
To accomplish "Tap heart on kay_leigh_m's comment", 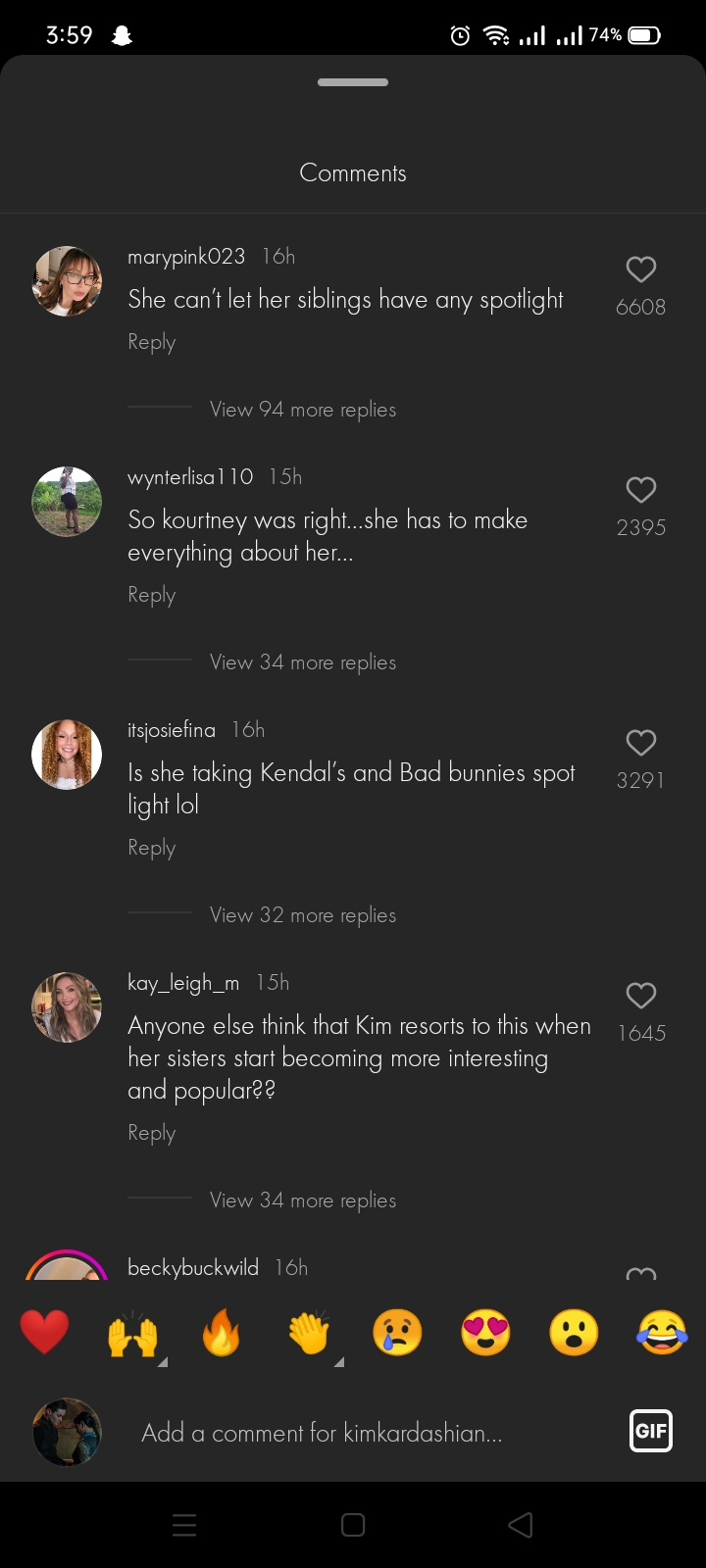I will [640, 996].
